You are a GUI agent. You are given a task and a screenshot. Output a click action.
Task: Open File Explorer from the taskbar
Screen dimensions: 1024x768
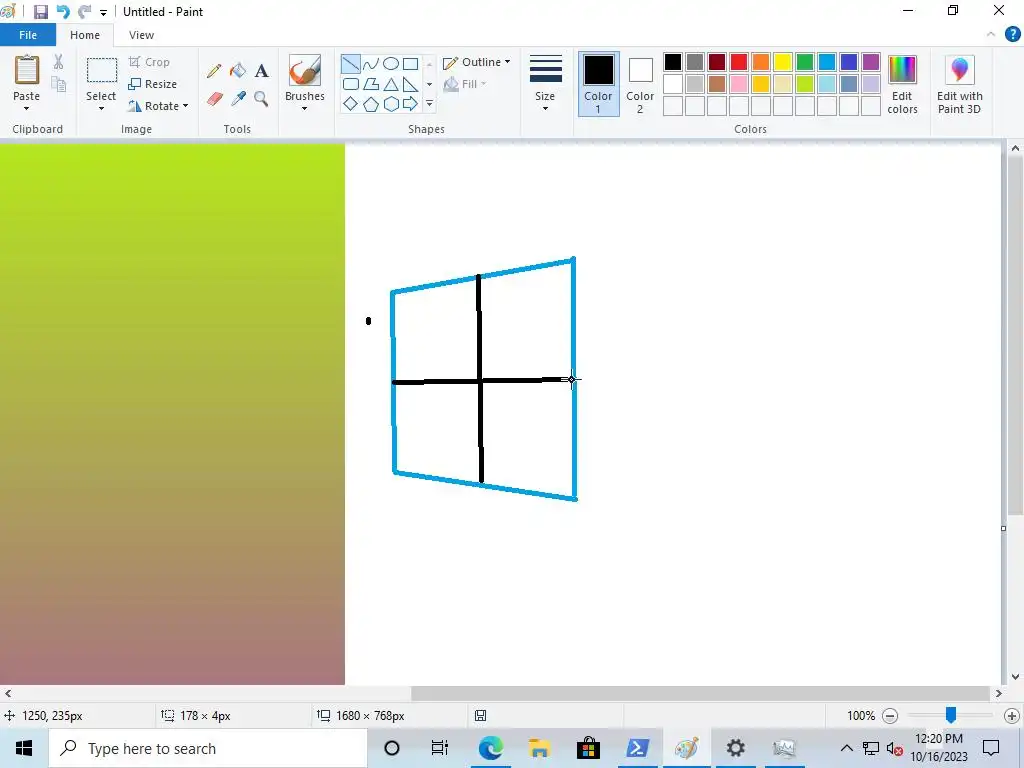pos(539,748)
